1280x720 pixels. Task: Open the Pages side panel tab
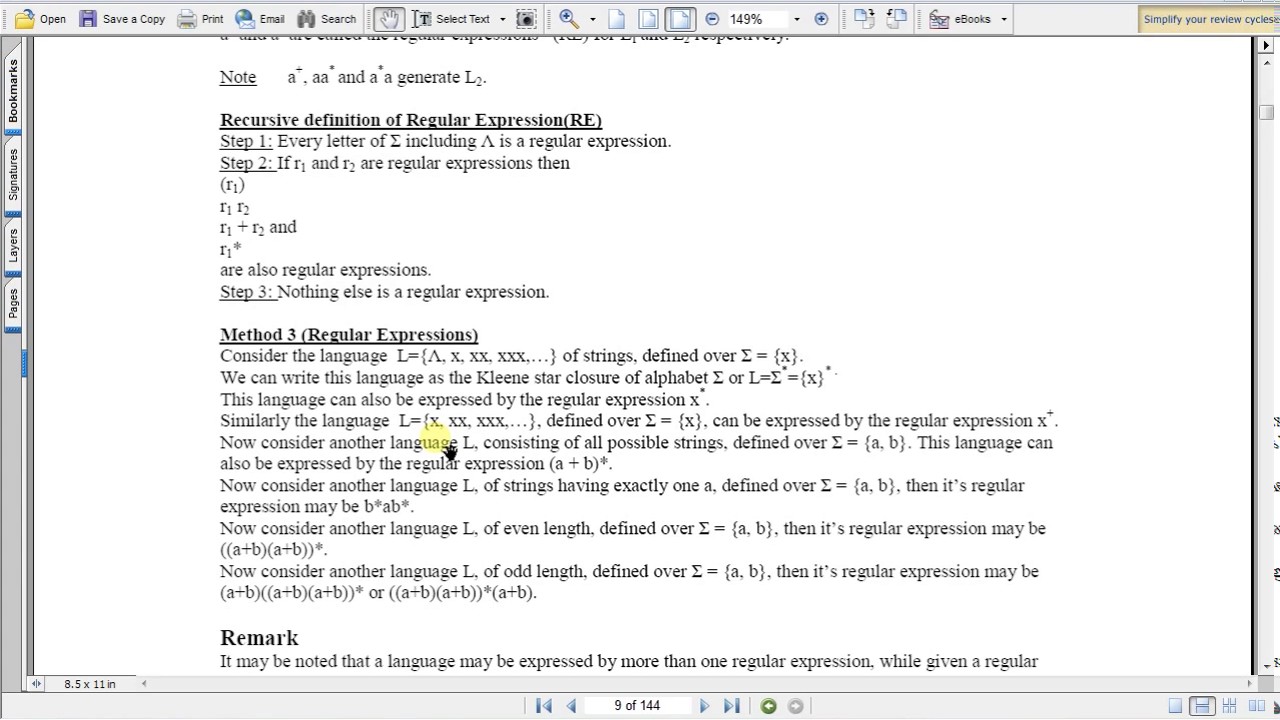tap(13, 304)
